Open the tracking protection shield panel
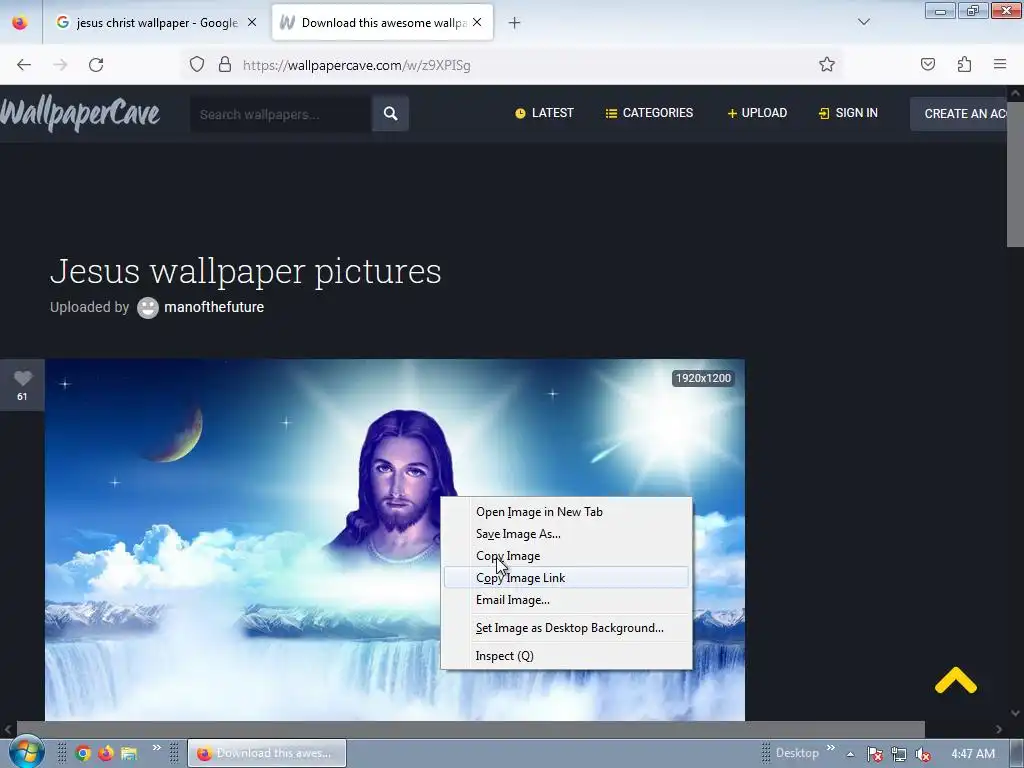This screenshot has width=1024, height=768. pos(197,64)
